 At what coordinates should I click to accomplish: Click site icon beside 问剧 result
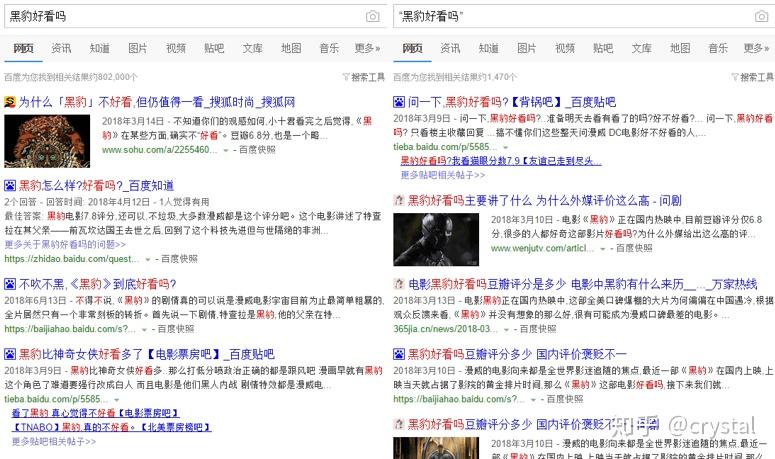click(x=399, y=200)
